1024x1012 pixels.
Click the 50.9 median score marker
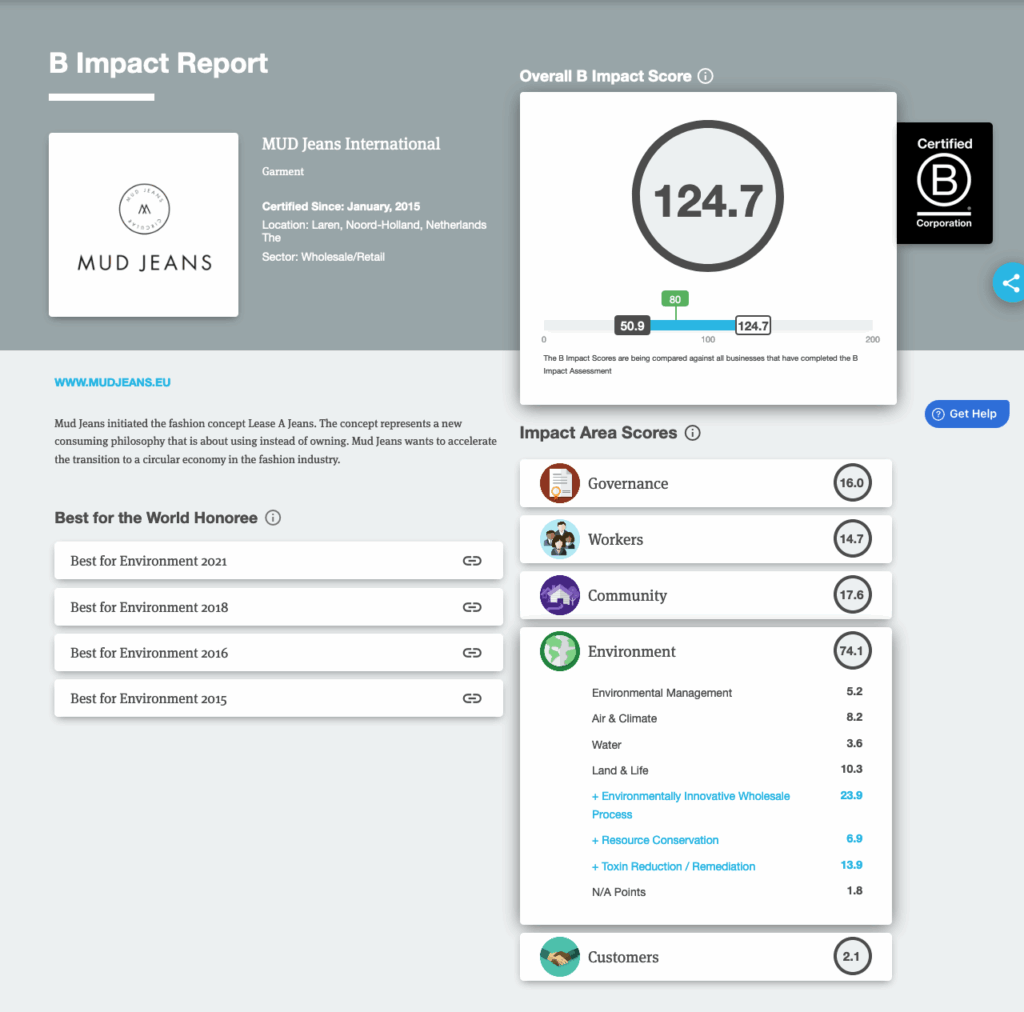click(632, 326)
